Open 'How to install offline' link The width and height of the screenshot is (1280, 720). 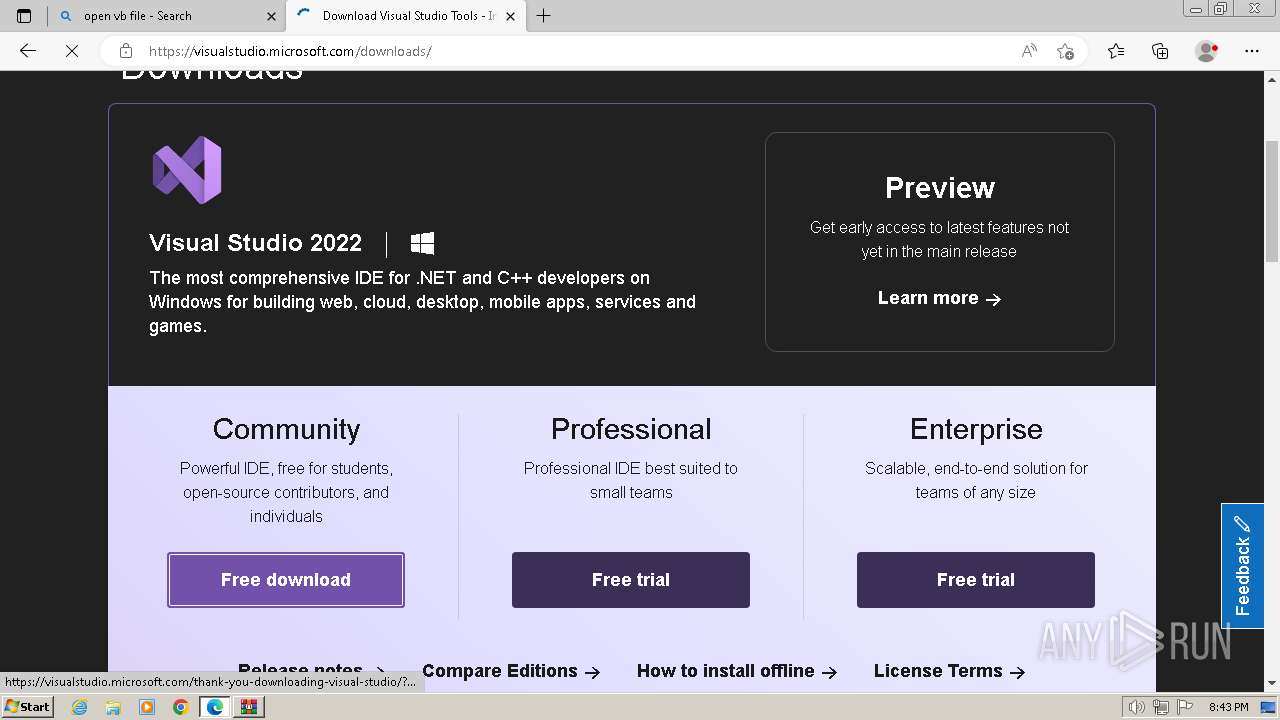click(737, 671)
